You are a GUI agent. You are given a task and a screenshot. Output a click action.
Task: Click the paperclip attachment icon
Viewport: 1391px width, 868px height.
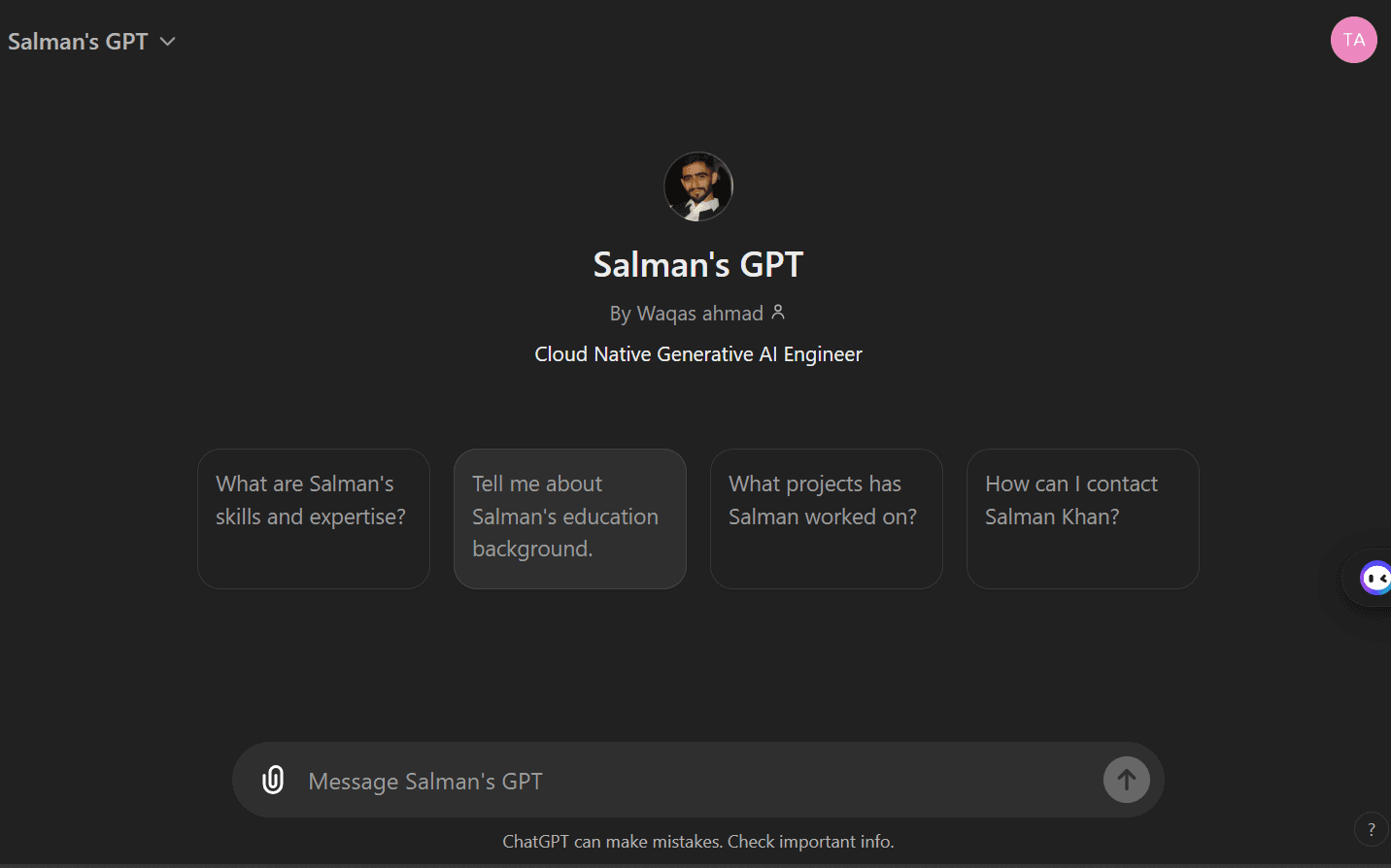tap(273, 779)
